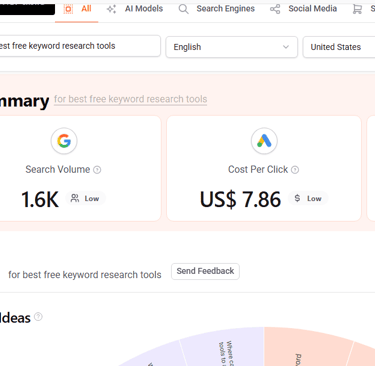Click the Search Volume label

58,170
